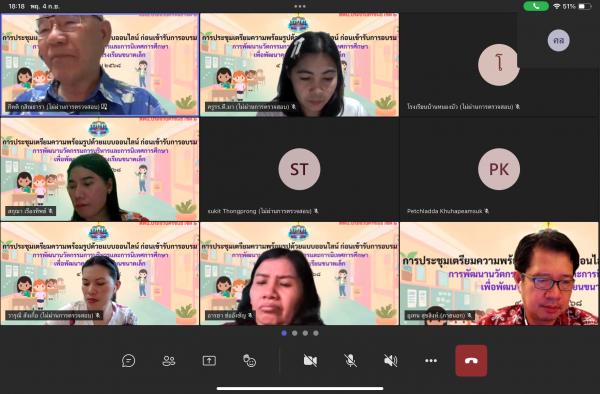Hang up with the red button
This screenshot has width=600, height=394.
pyautogui.click(x=471, y=361)
